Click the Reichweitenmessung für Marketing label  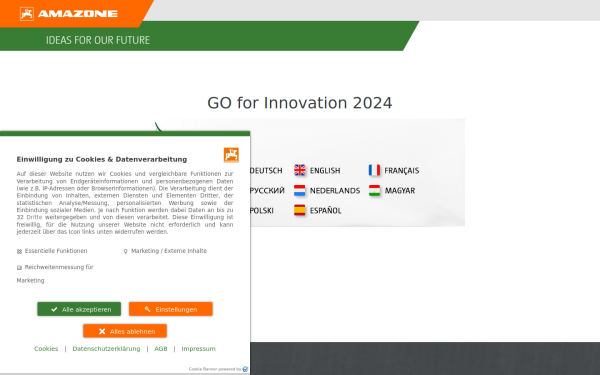click(55, 274)
